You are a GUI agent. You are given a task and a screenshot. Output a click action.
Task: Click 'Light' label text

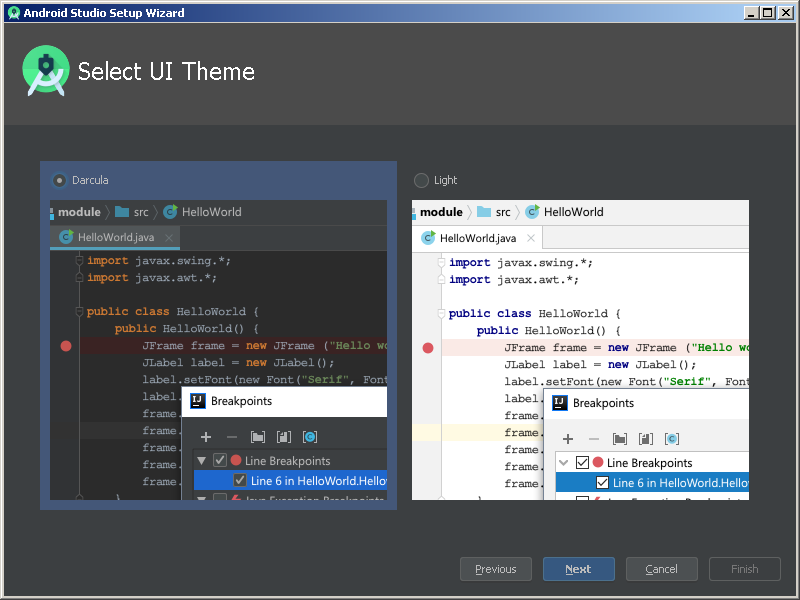(x=445, y=180)
